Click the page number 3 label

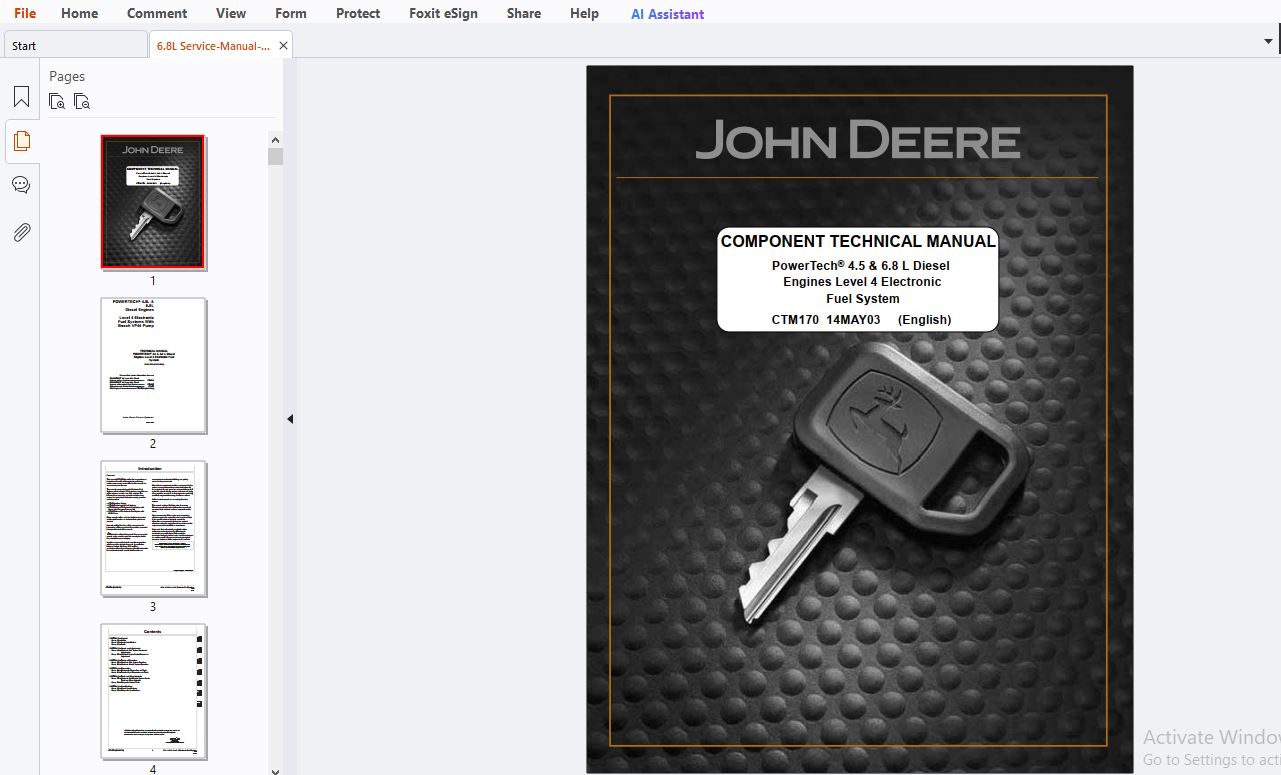pyautogui.click(x=153, y=607)
